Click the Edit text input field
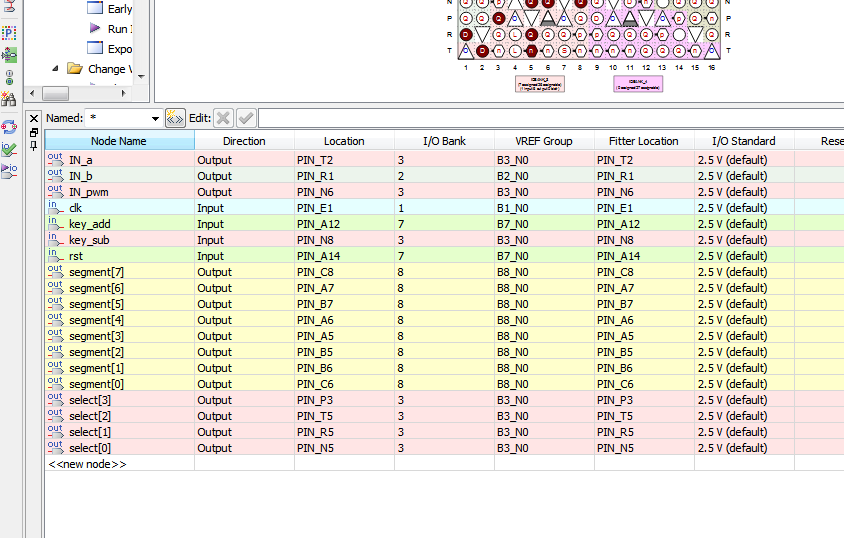 coord(550,118)
